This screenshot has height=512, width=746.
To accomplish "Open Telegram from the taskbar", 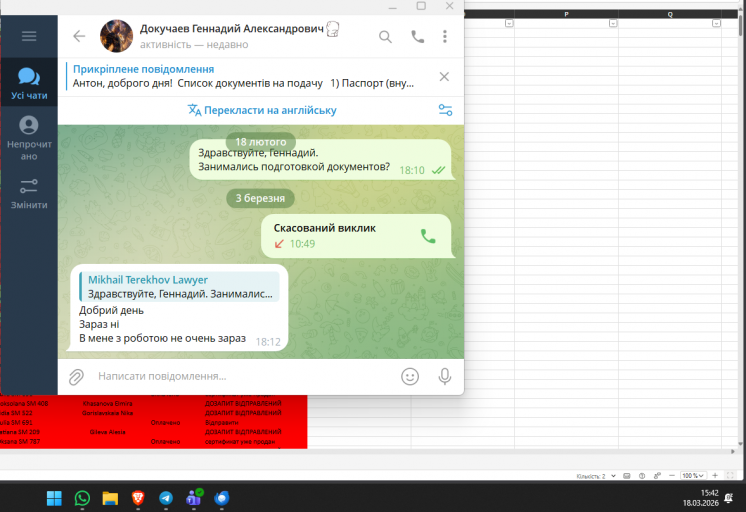I will point(166,498).
